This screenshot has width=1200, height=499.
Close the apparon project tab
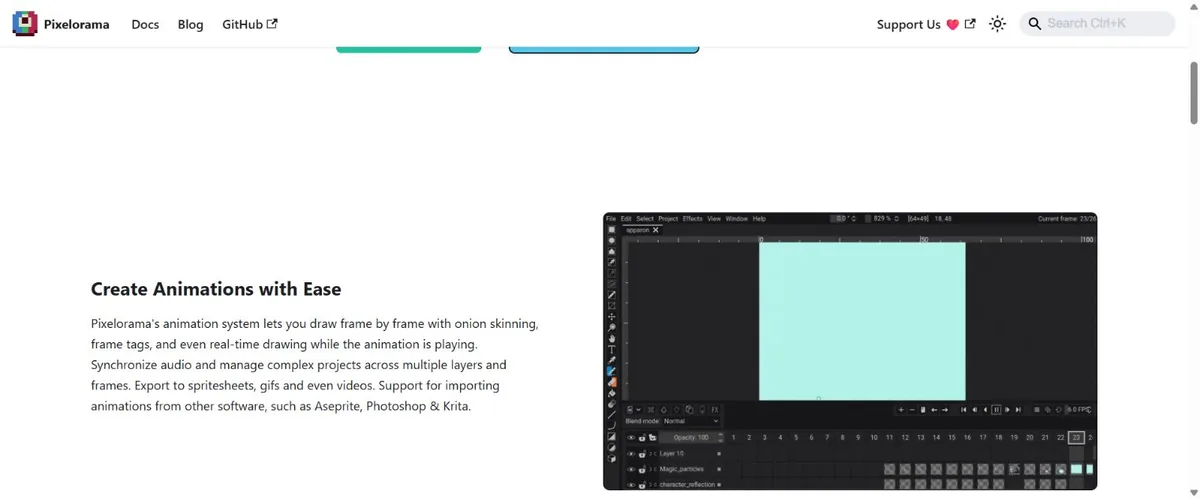click(x=656, y=230)
